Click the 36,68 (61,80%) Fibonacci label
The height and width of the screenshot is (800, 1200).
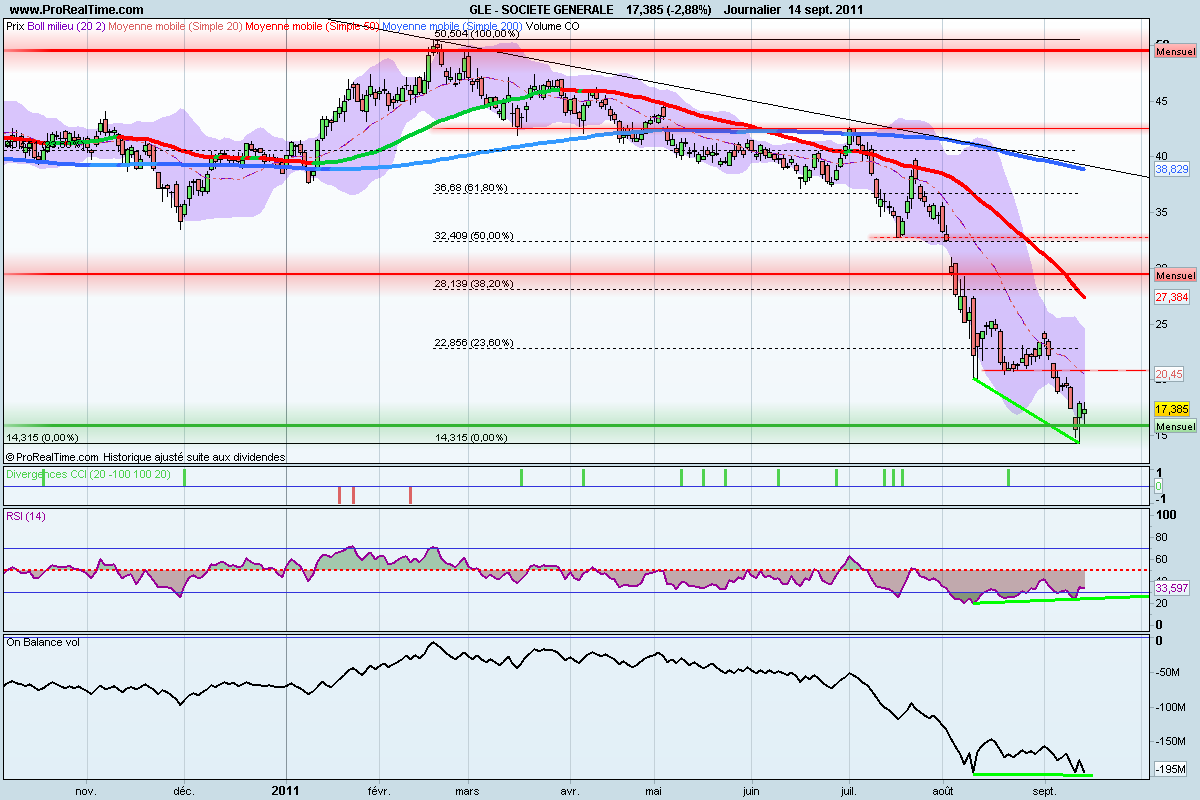[x=471, y=188]
